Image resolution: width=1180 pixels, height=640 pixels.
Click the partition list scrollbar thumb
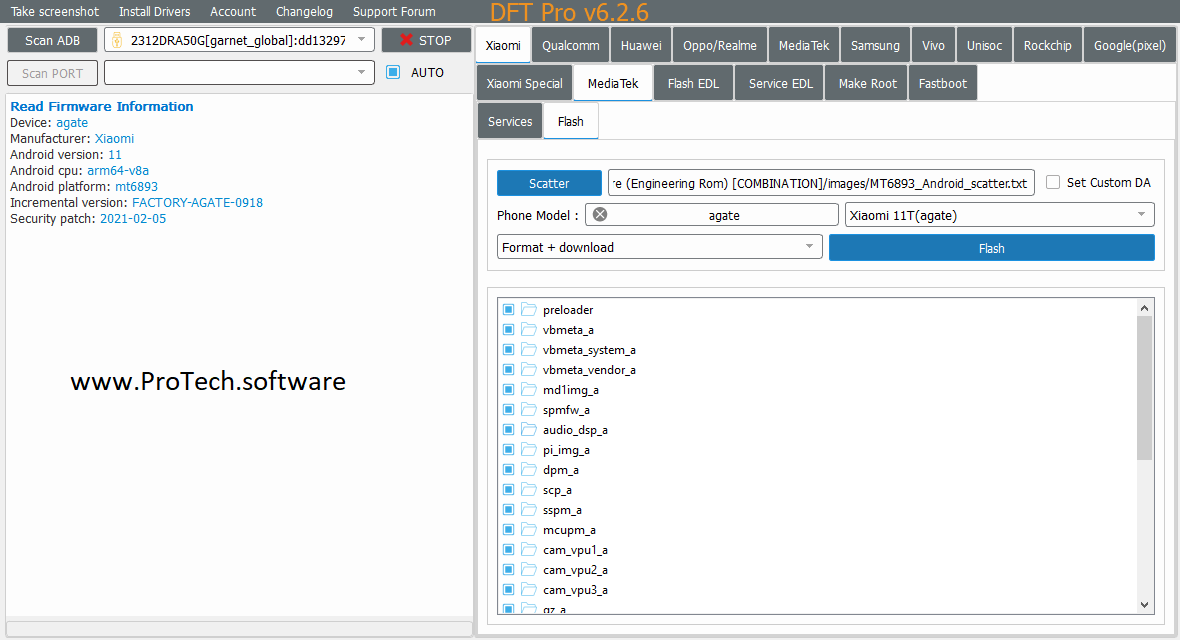point(1144,388)
